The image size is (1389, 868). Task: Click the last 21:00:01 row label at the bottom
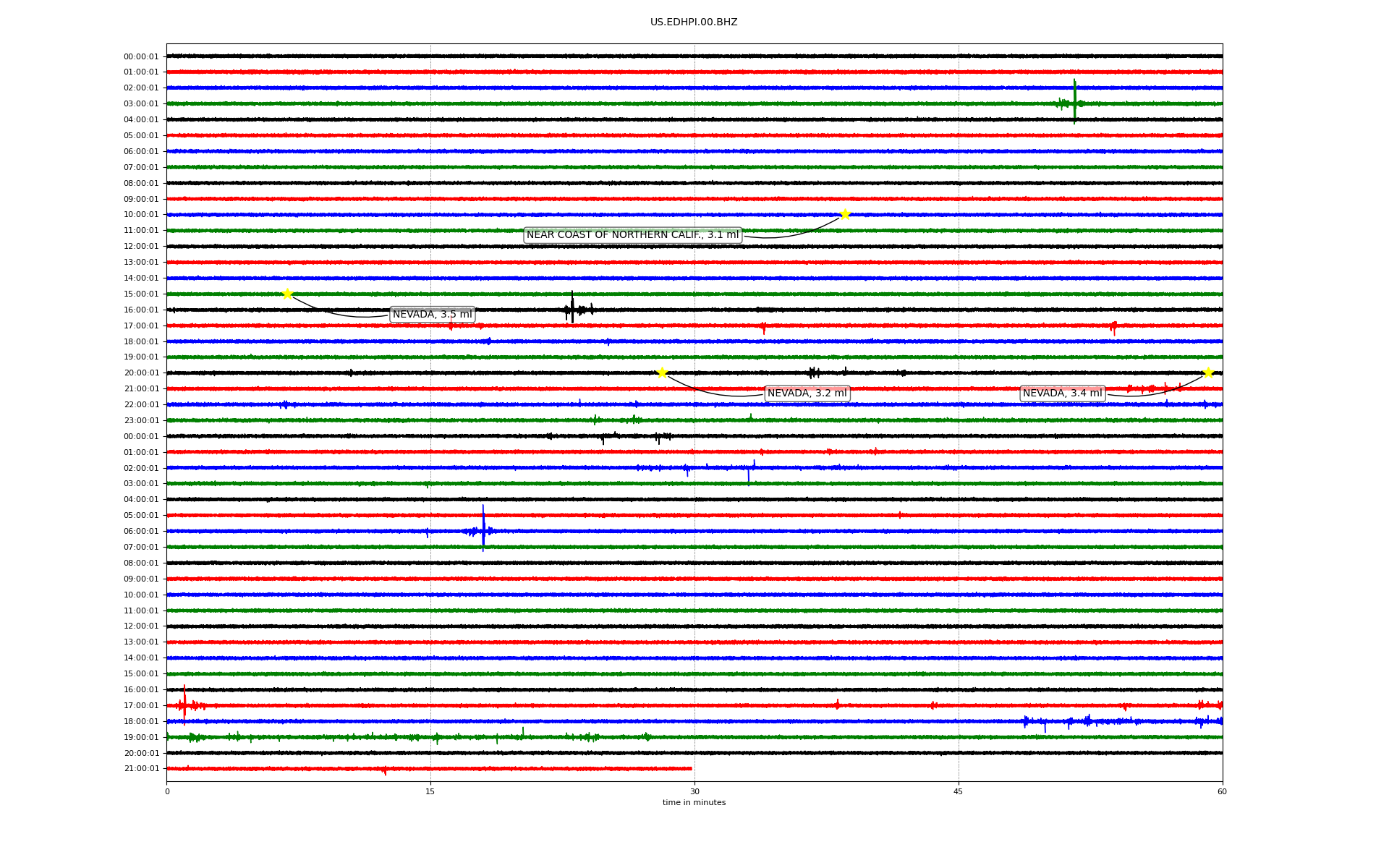[140, 769]
